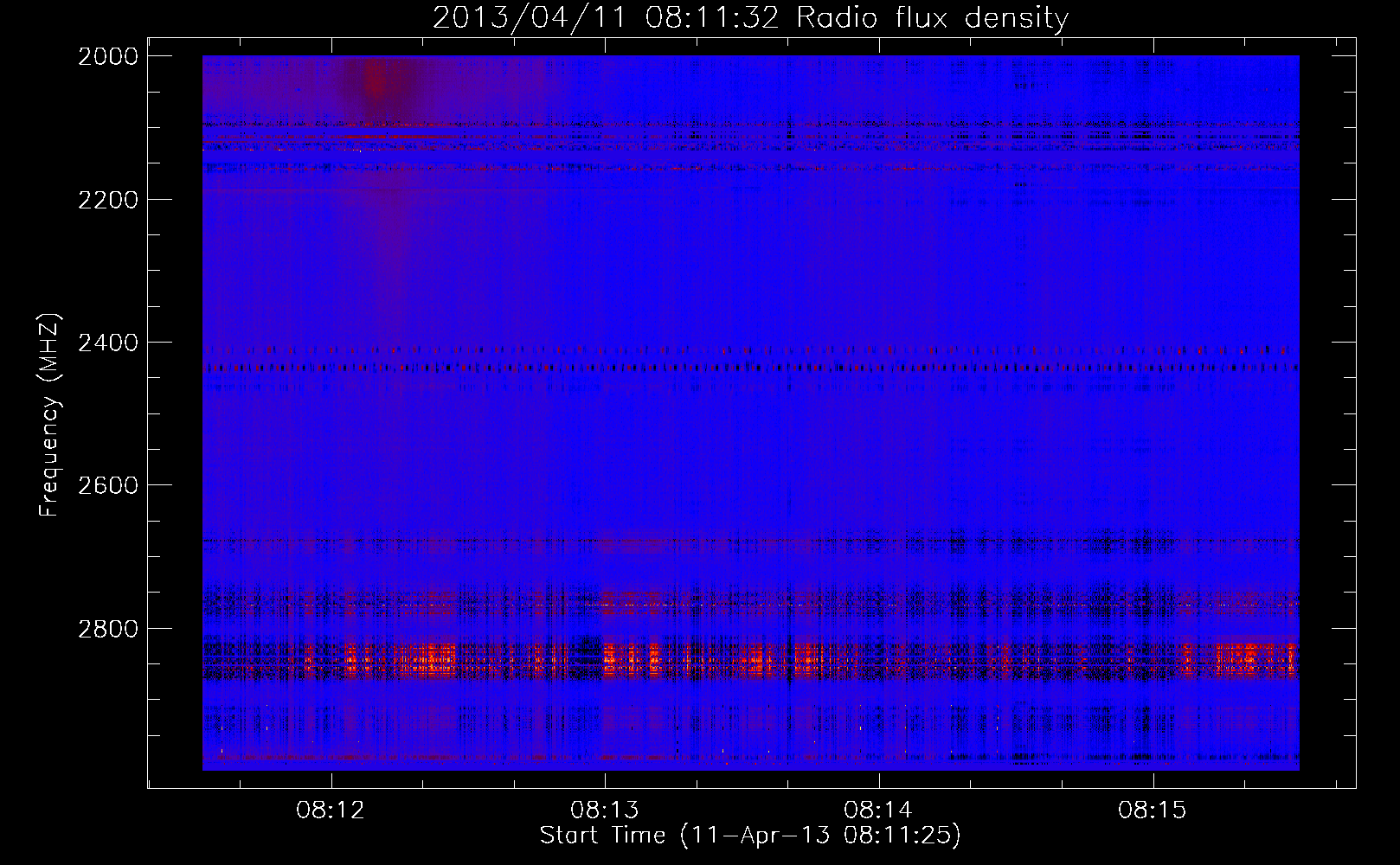The width and height of the screenshot is (1400, 865).
Task: Select the 2600 frequency tick label
Action: (x=108, y=485)
